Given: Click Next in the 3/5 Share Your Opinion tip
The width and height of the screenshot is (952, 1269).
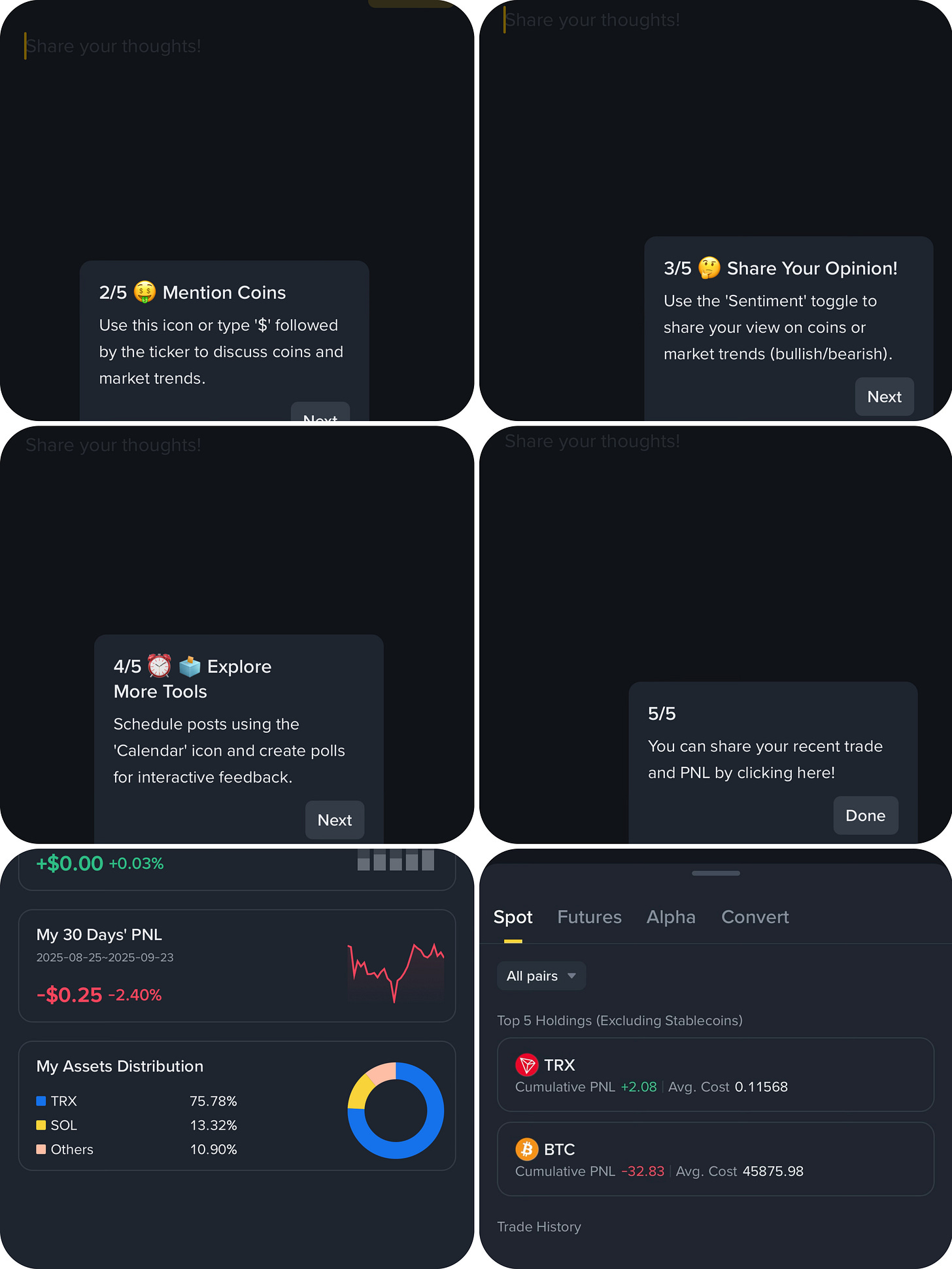Looking at the screenshot, I should click(x=884, y=397).
